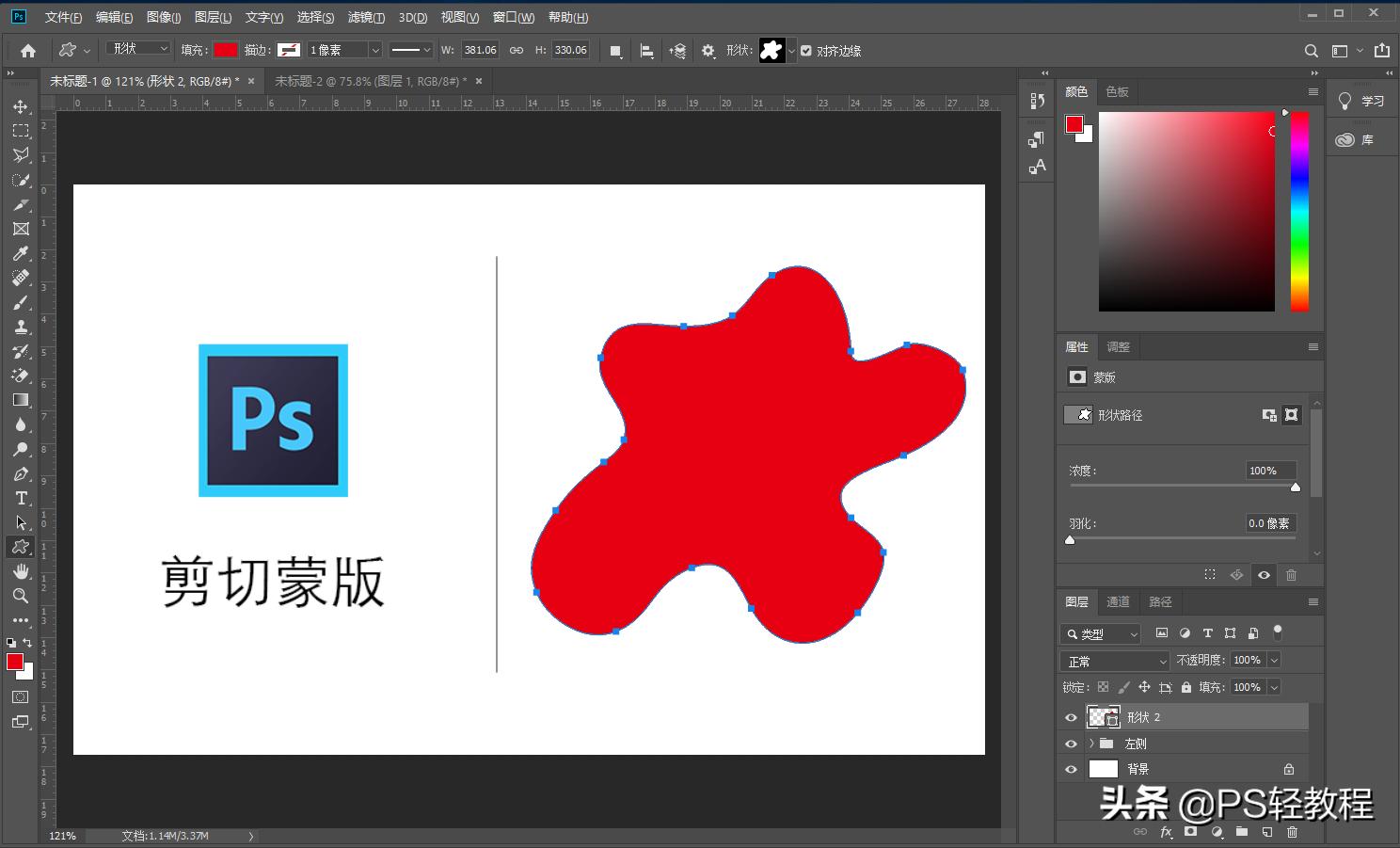Open the custom shape picker dropdown

coord(790,50)
